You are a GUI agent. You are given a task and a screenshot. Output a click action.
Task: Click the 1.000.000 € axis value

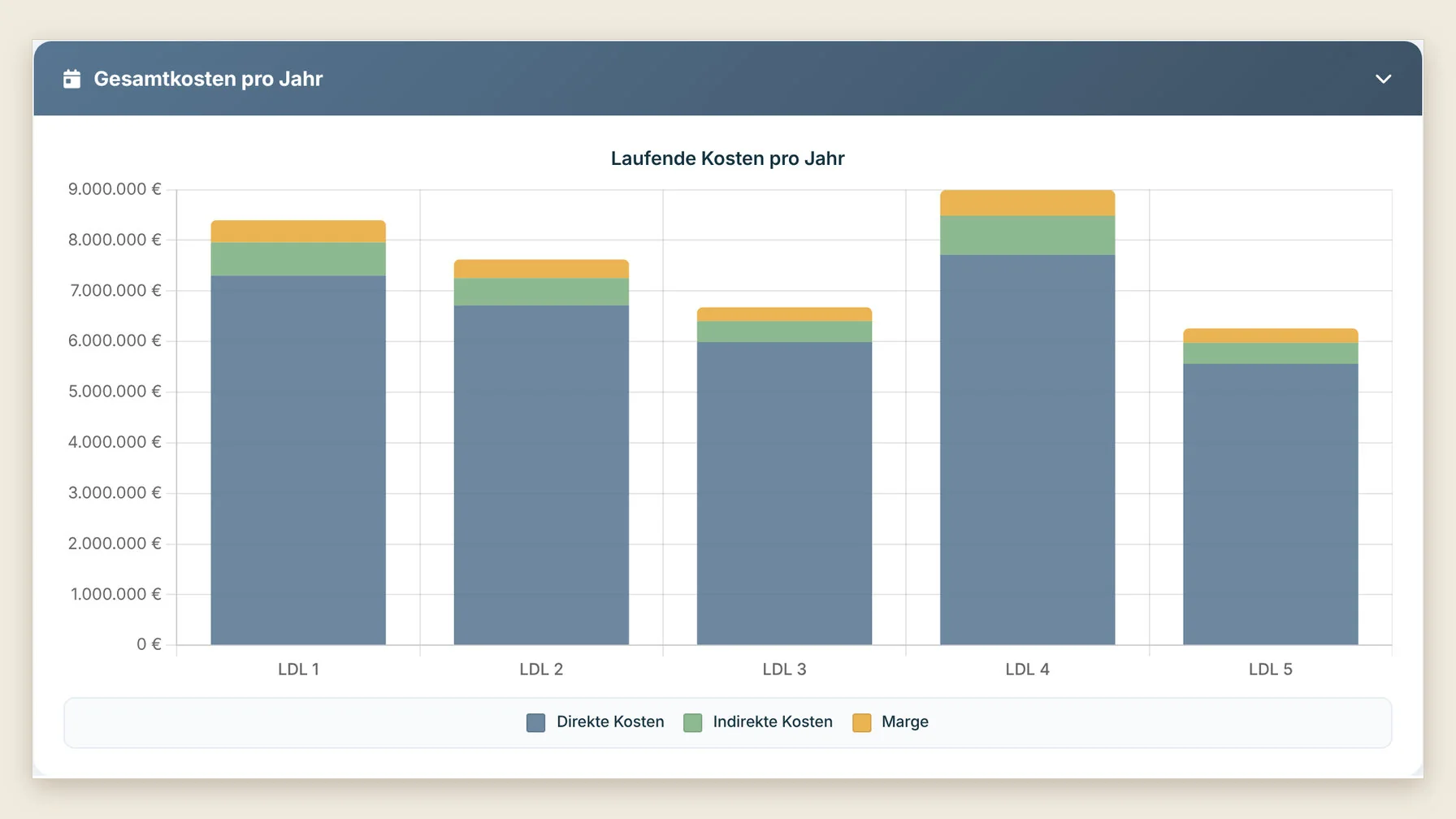(115, 594)
